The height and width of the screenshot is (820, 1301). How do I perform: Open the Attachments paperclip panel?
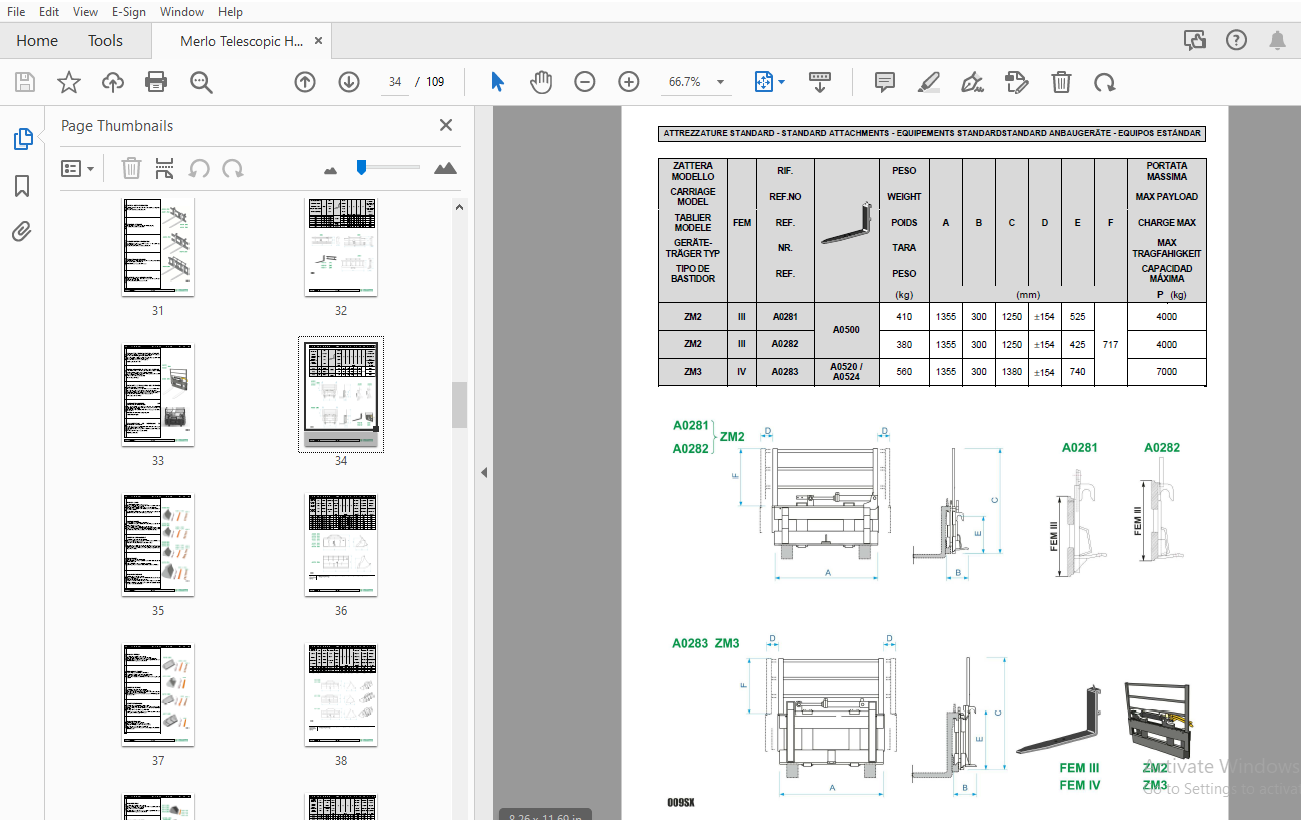(22, 232)
